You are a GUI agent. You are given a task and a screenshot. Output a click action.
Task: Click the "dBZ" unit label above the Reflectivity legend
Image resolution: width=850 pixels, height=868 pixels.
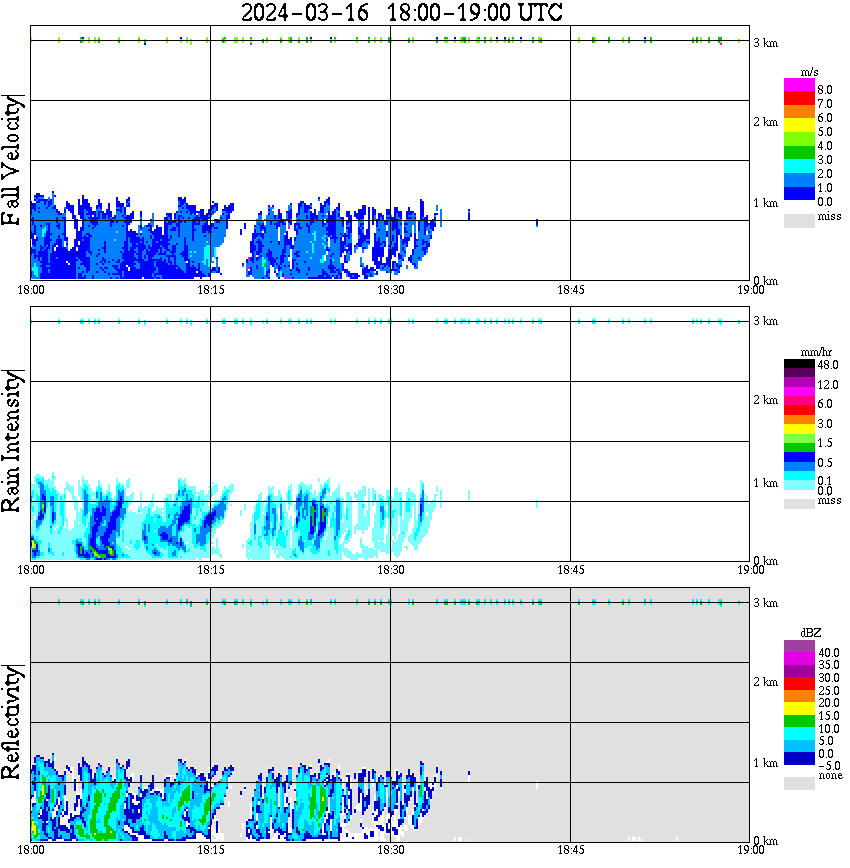coord(810,633)
